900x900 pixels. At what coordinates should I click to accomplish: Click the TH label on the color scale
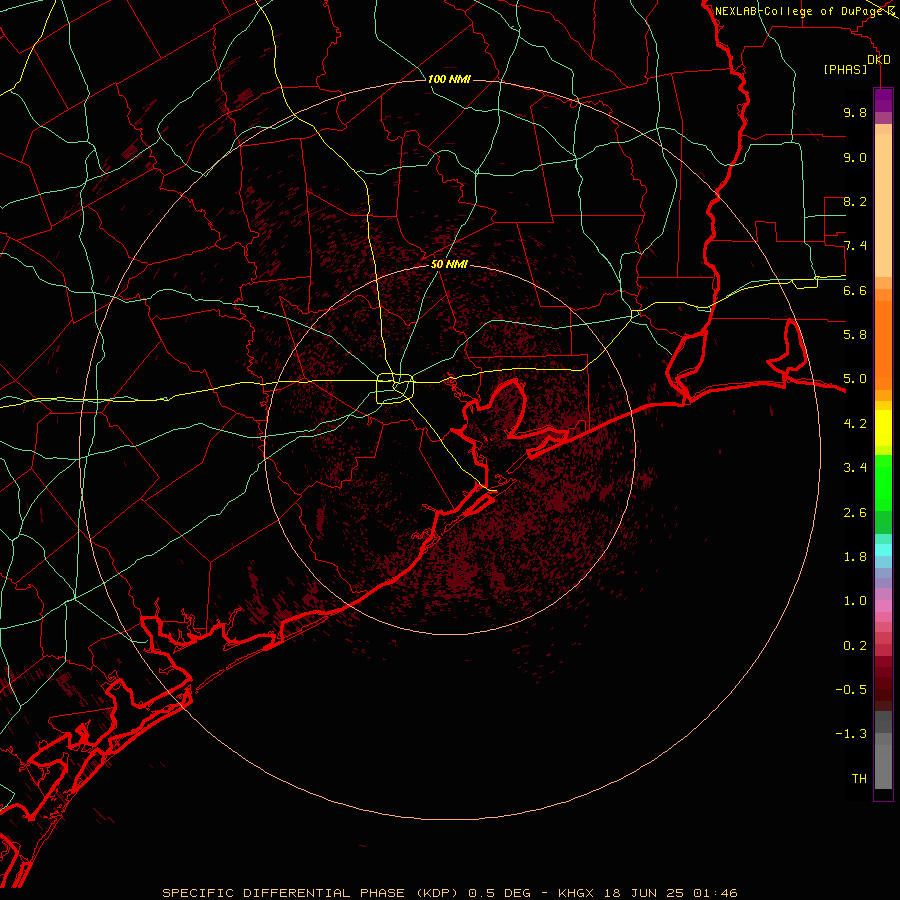(859, 779)
